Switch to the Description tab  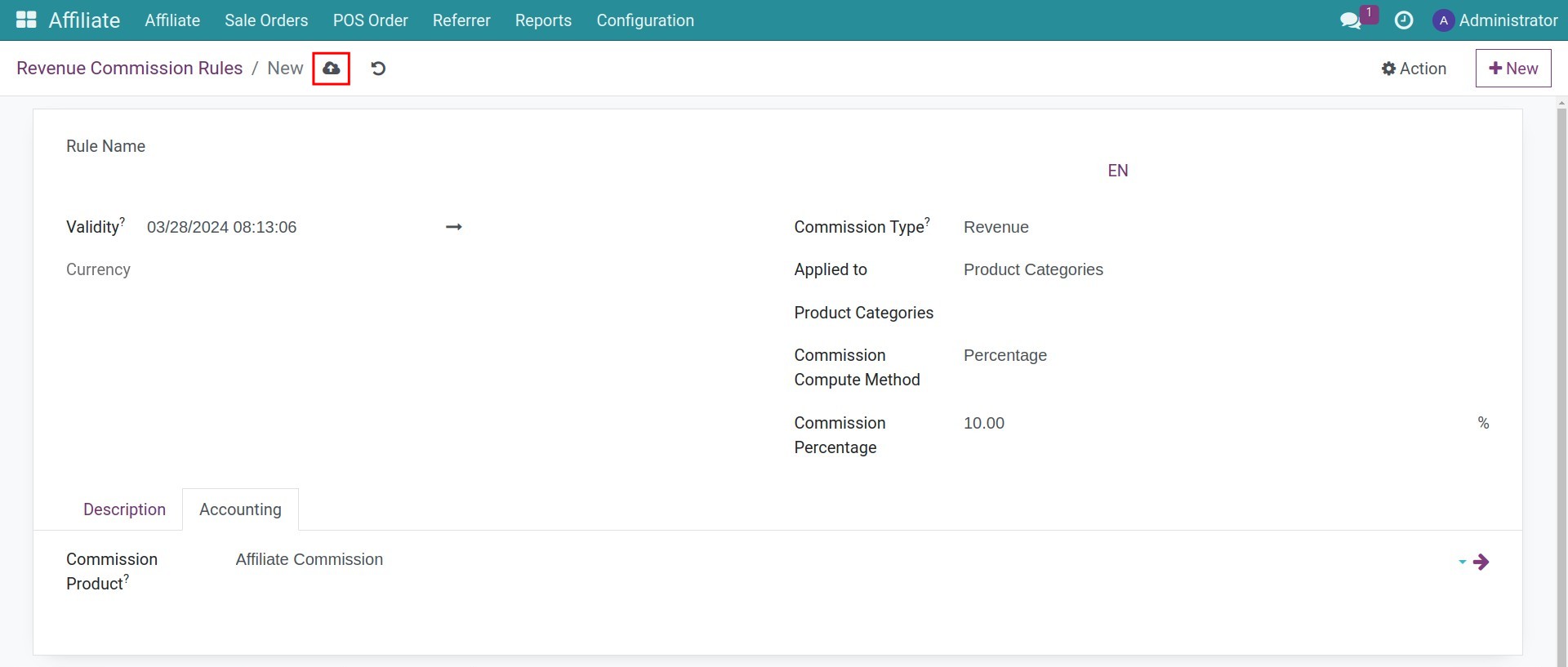pyautogui.click(x=124, y=509)
